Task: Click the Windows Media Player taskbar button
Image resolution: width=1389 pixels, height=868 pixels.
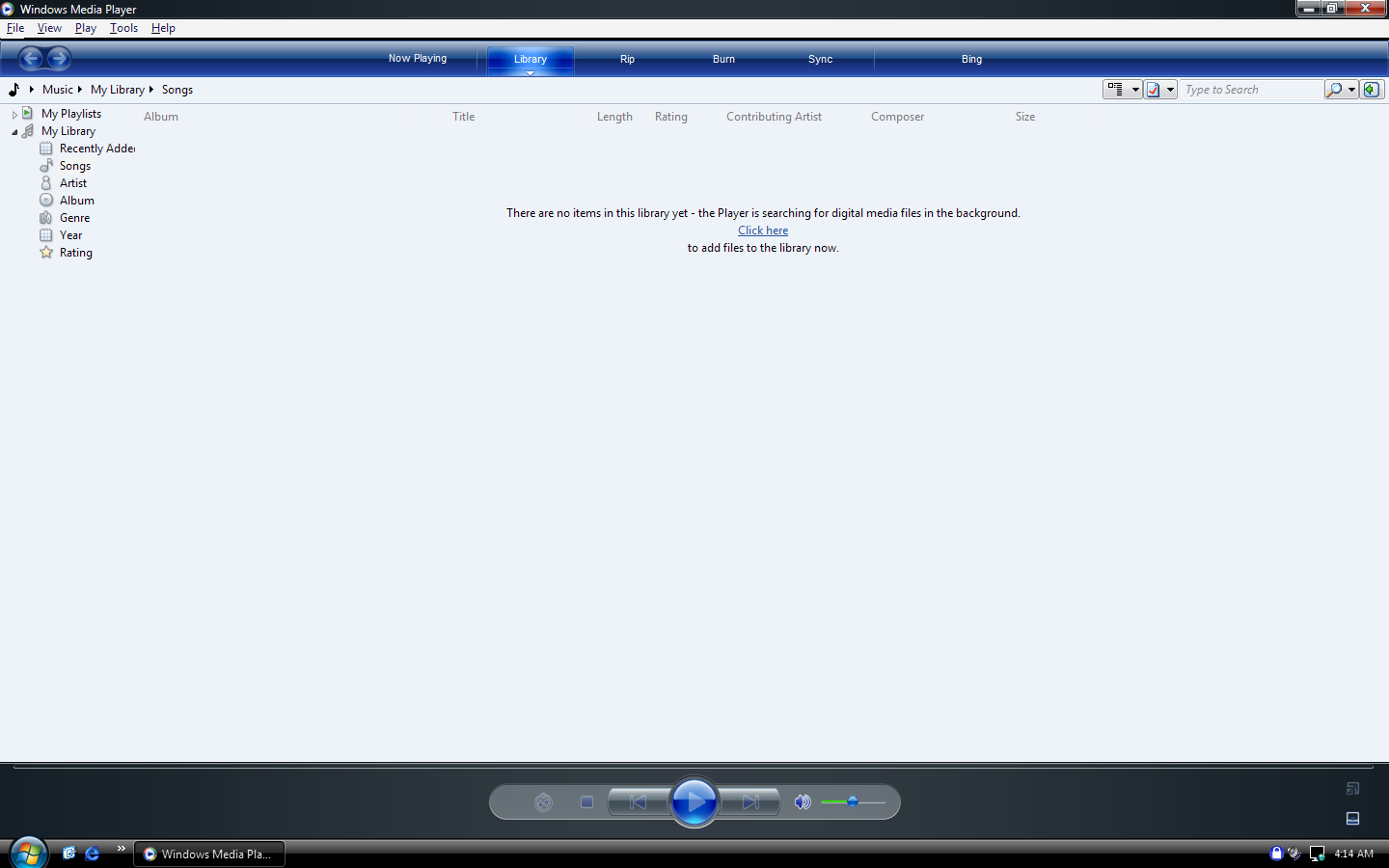Action: (209, 854)
